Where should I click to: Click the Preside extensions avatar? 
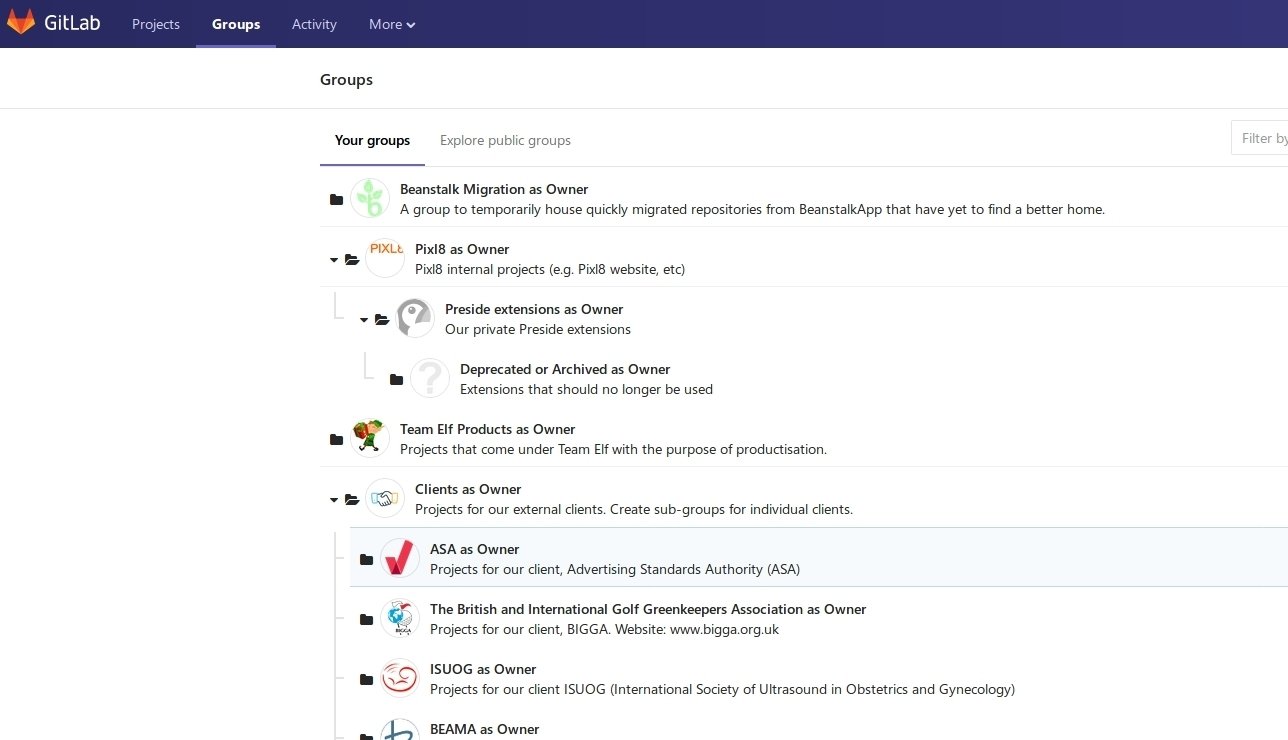click(x=415, y=318)
